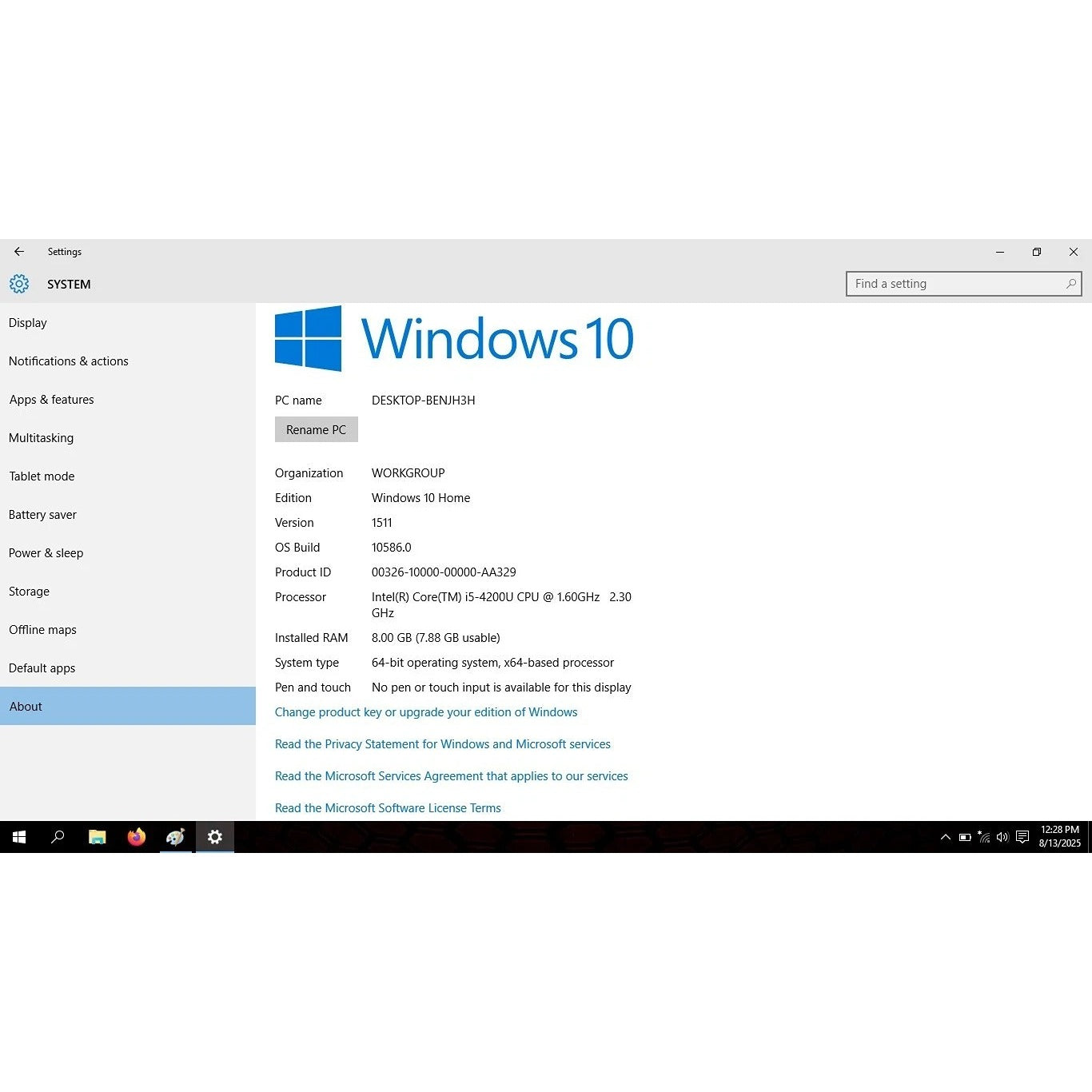Open the Paint app on taskbar
The width and height of the screenshot is (1092, 1092).
point(176,837)
